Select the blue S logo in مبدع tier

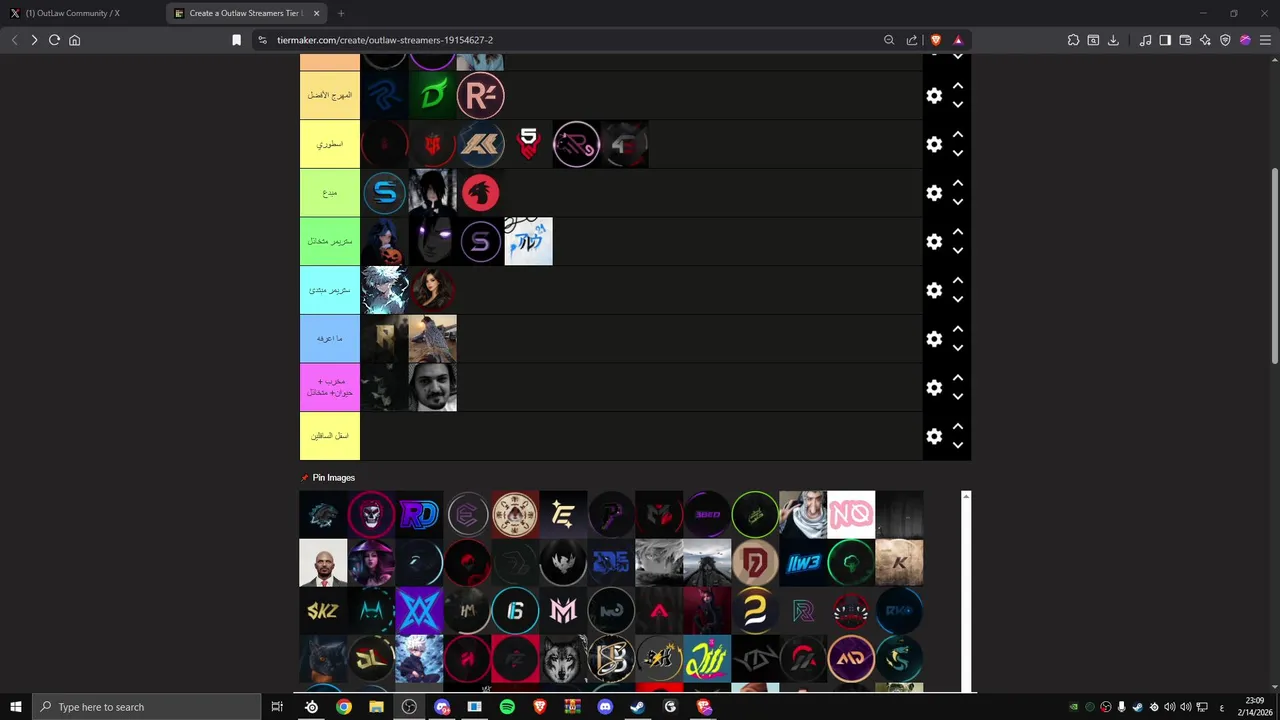(x=384, y=193)
